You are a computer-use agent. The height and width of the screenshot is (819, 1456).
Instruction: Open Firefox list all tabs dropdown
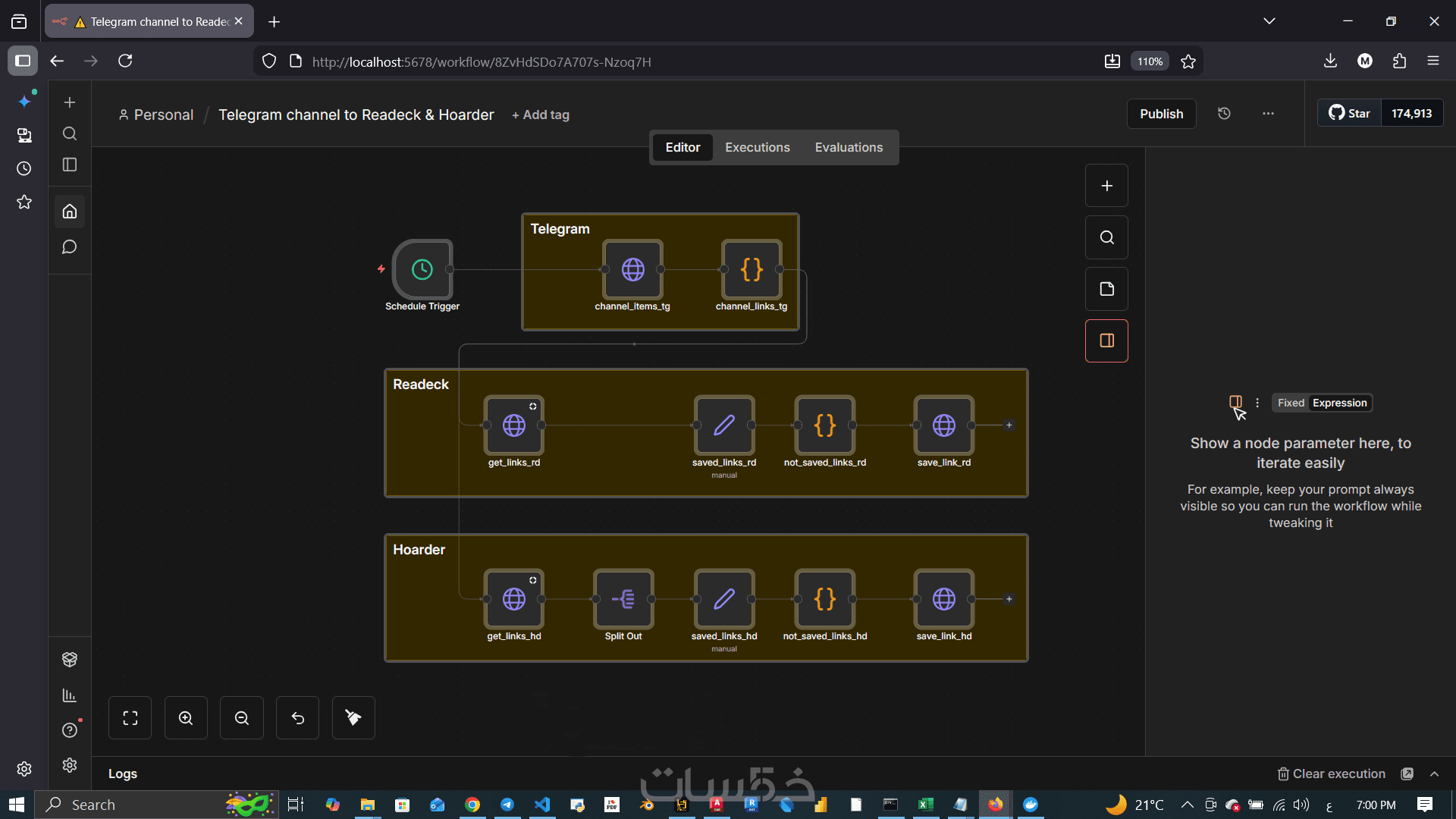click(1269, 21)
